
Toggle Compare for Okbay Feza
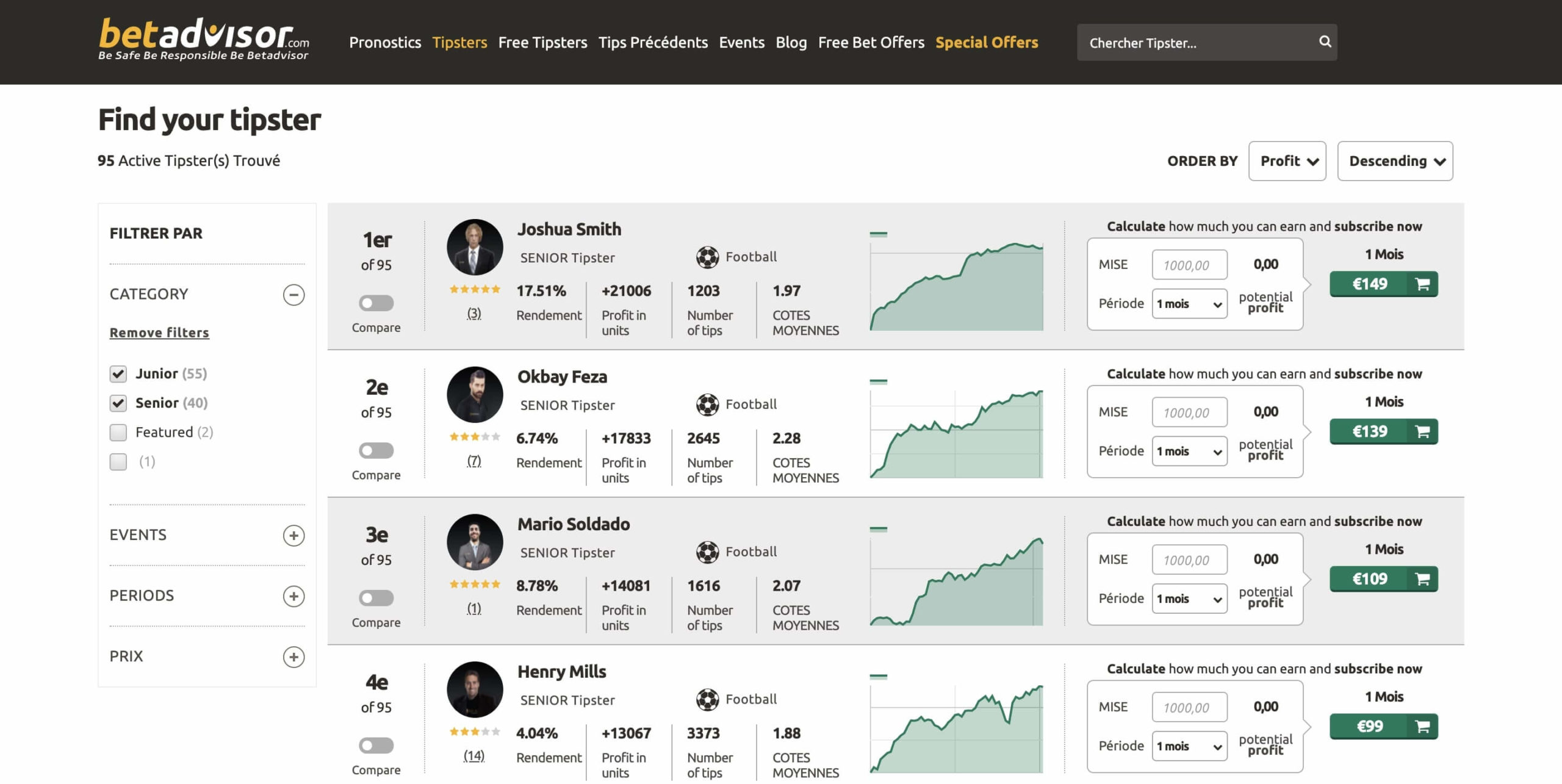[376, 451]
